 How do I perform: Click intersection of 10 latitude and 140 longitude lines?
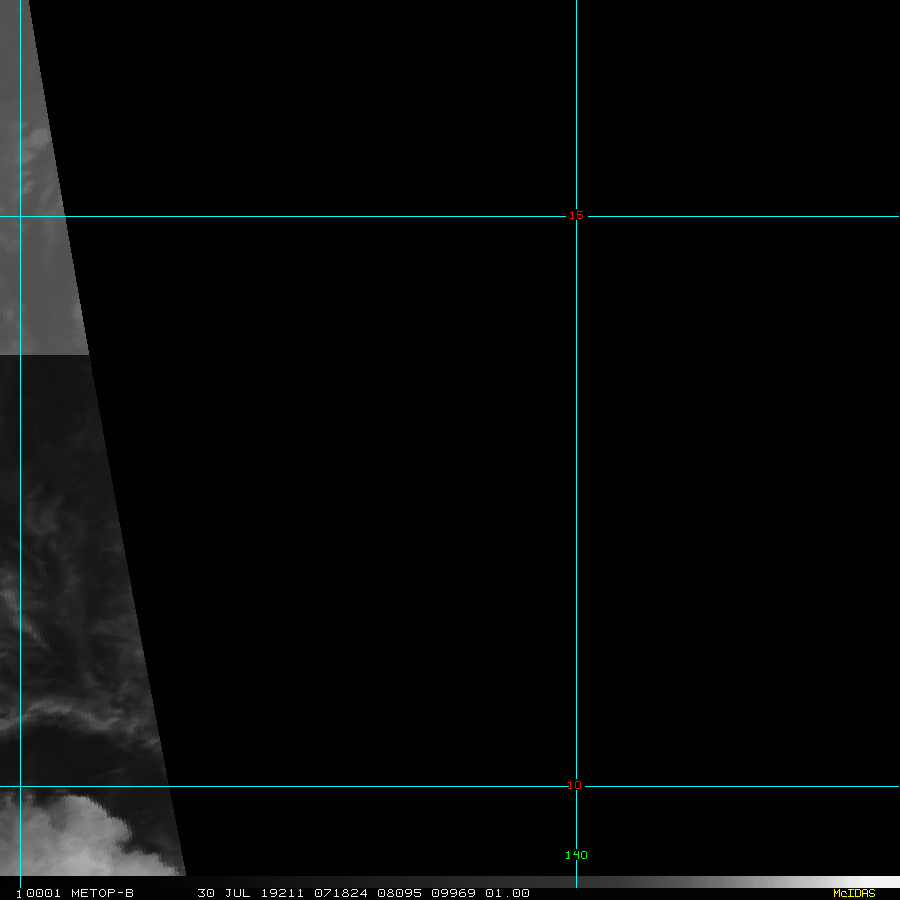tap(576, 786)
